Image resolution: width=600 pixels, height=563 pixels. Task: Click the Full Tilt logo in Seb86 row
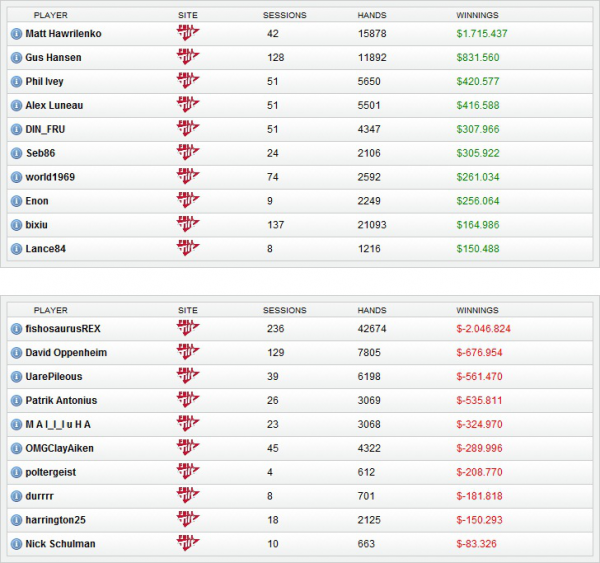tap(187, 153)
